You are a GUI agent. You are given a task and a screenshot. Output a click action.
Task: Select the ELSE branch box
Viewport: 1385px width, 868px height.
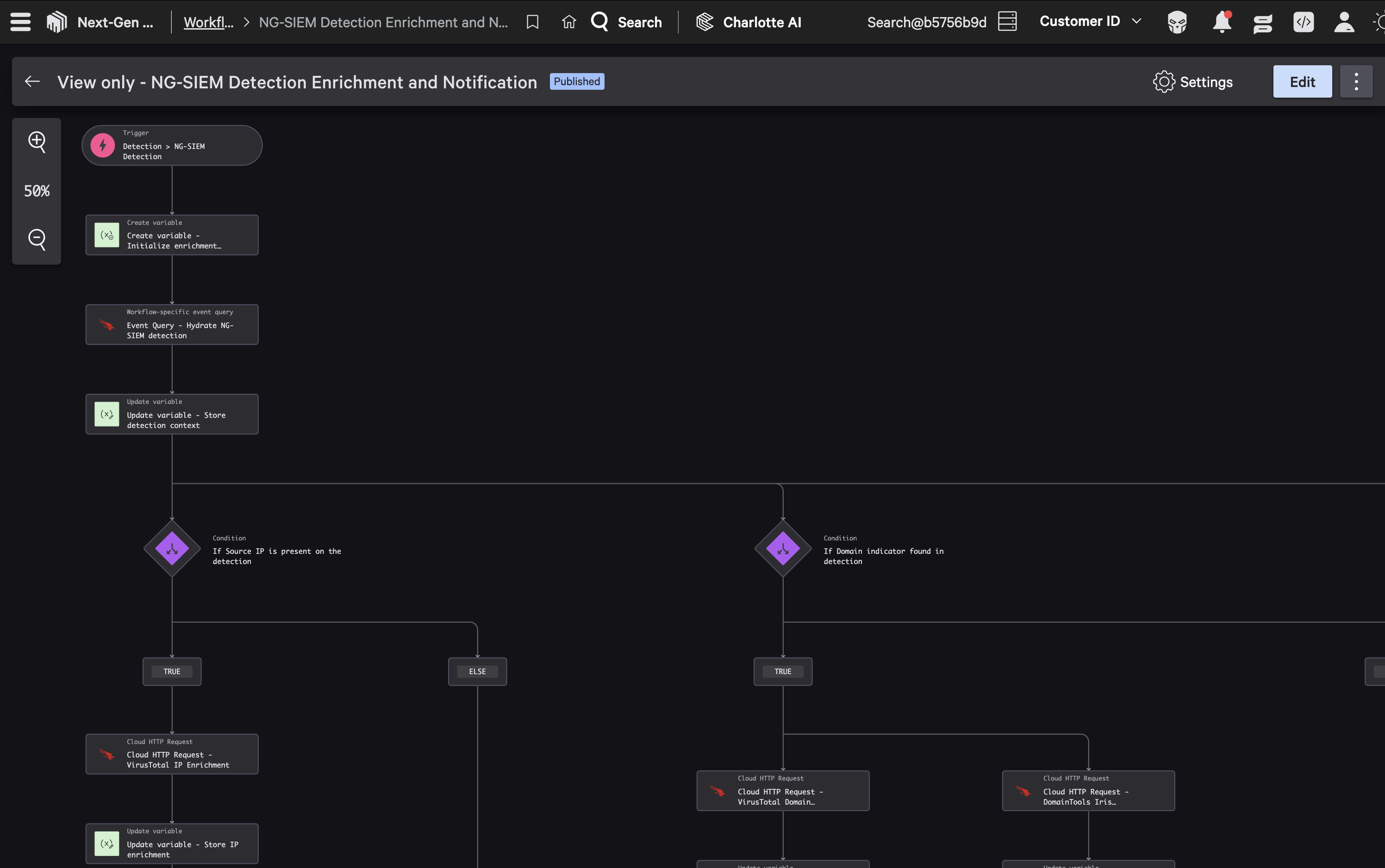click(477, 672)
